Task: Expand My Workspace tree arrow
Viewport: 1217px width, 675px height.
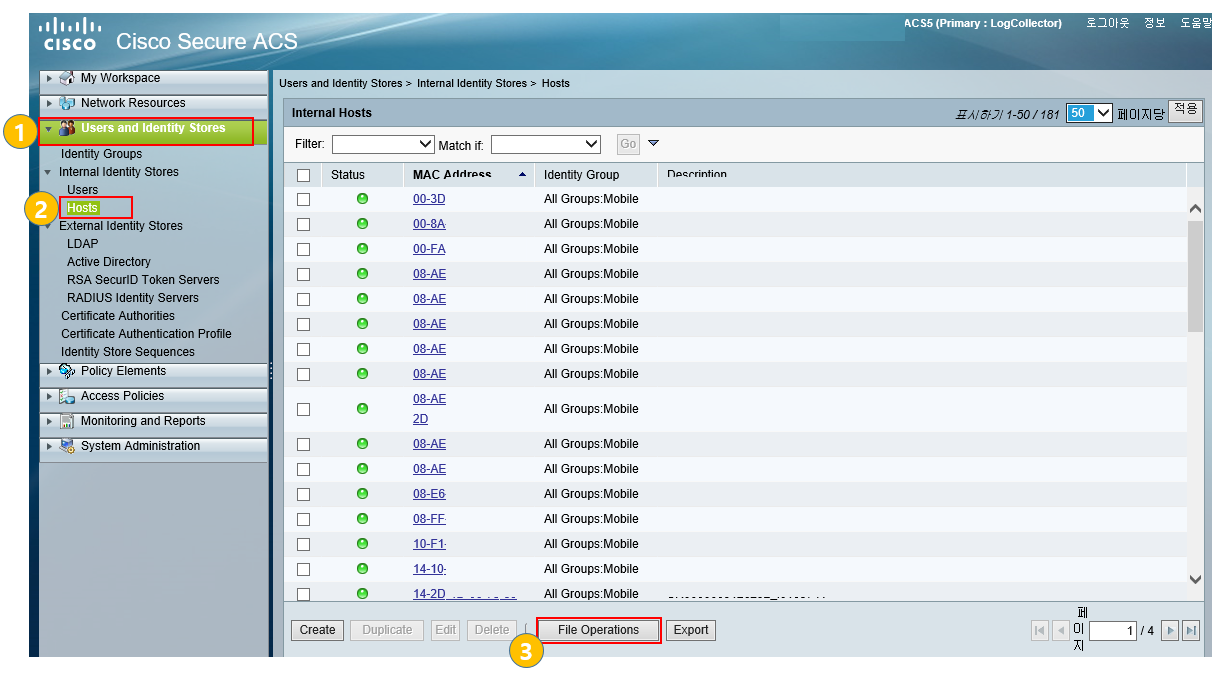Action: 49,78
